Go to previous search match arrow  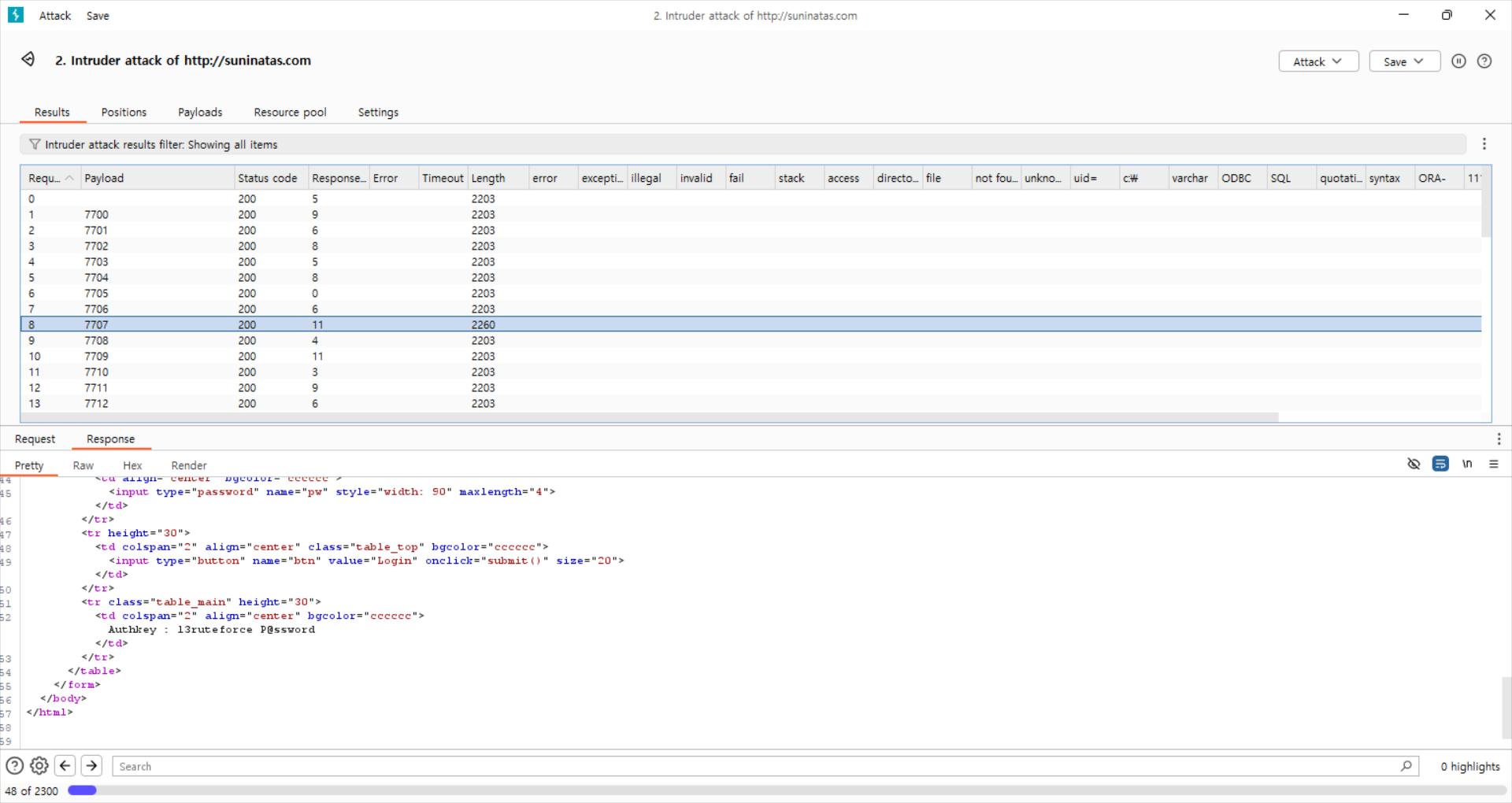(x=65, y=765)
